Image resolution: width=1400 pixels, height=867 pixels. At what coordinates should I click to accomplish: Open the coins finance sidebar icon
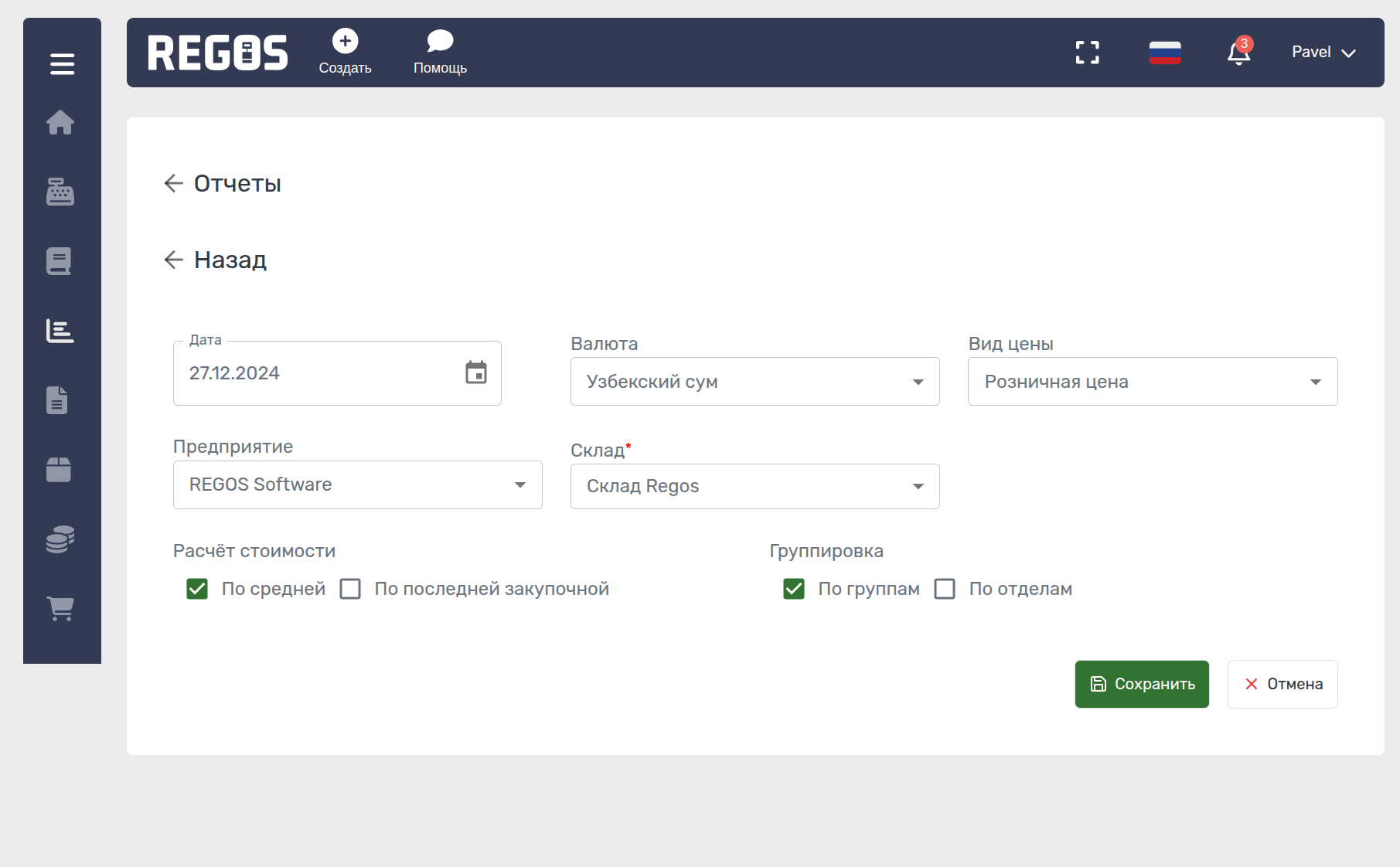[x=60, y=539]
